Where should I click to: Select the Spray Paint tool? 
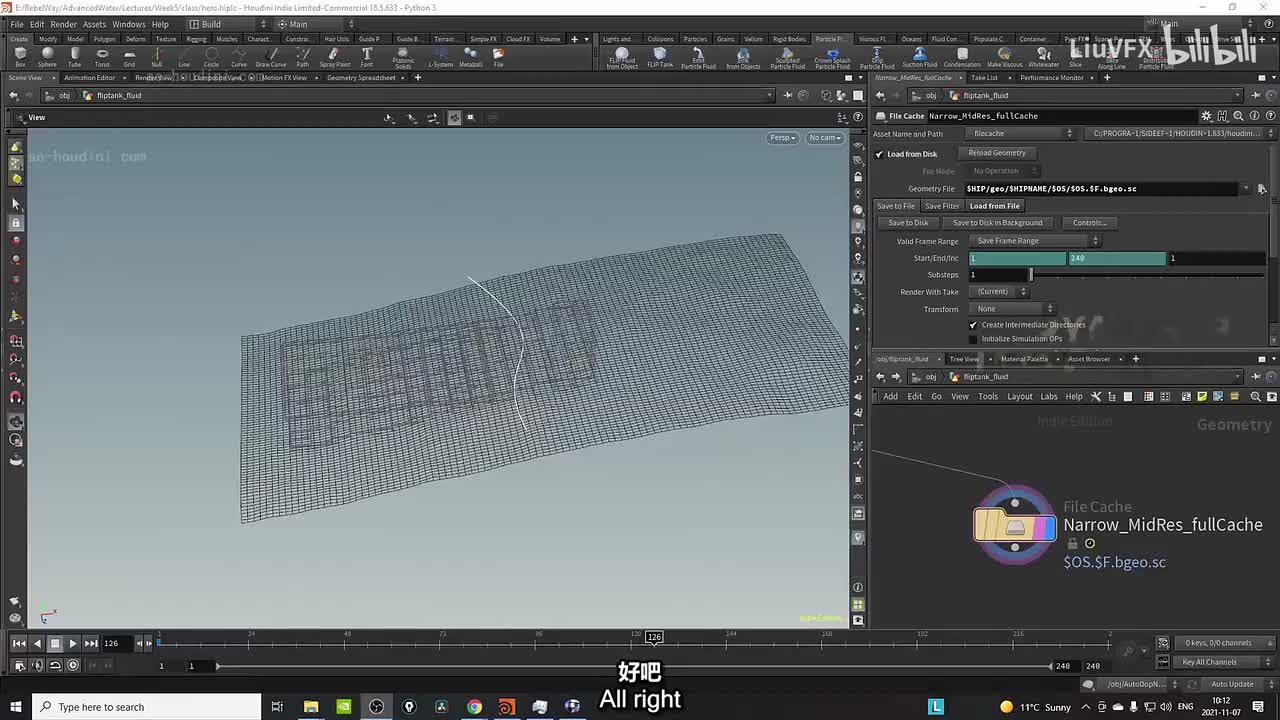tap(335, 57)
